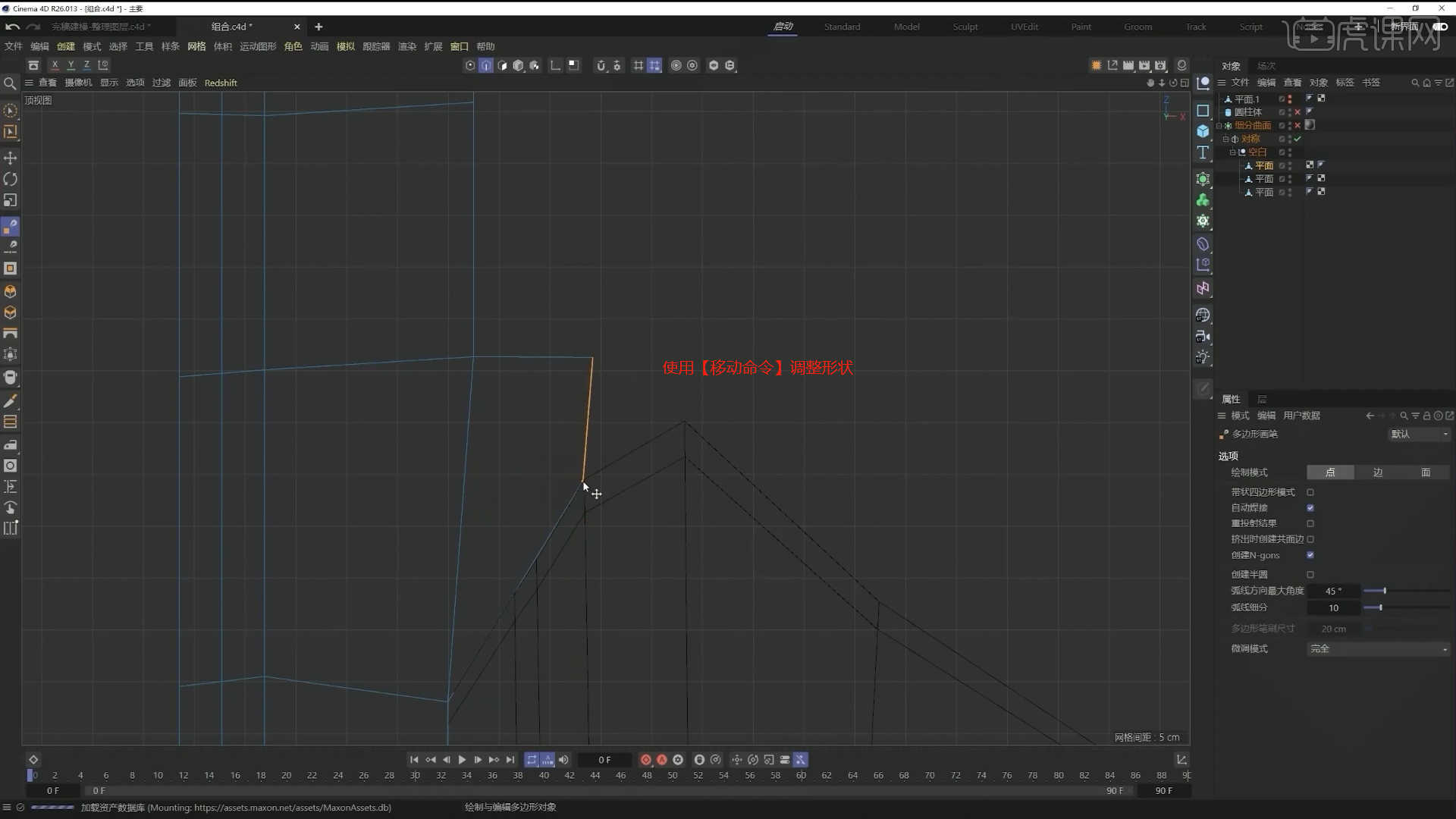Set drawing mode to 点
The image size is (1456, 819).
[1330, 472]
